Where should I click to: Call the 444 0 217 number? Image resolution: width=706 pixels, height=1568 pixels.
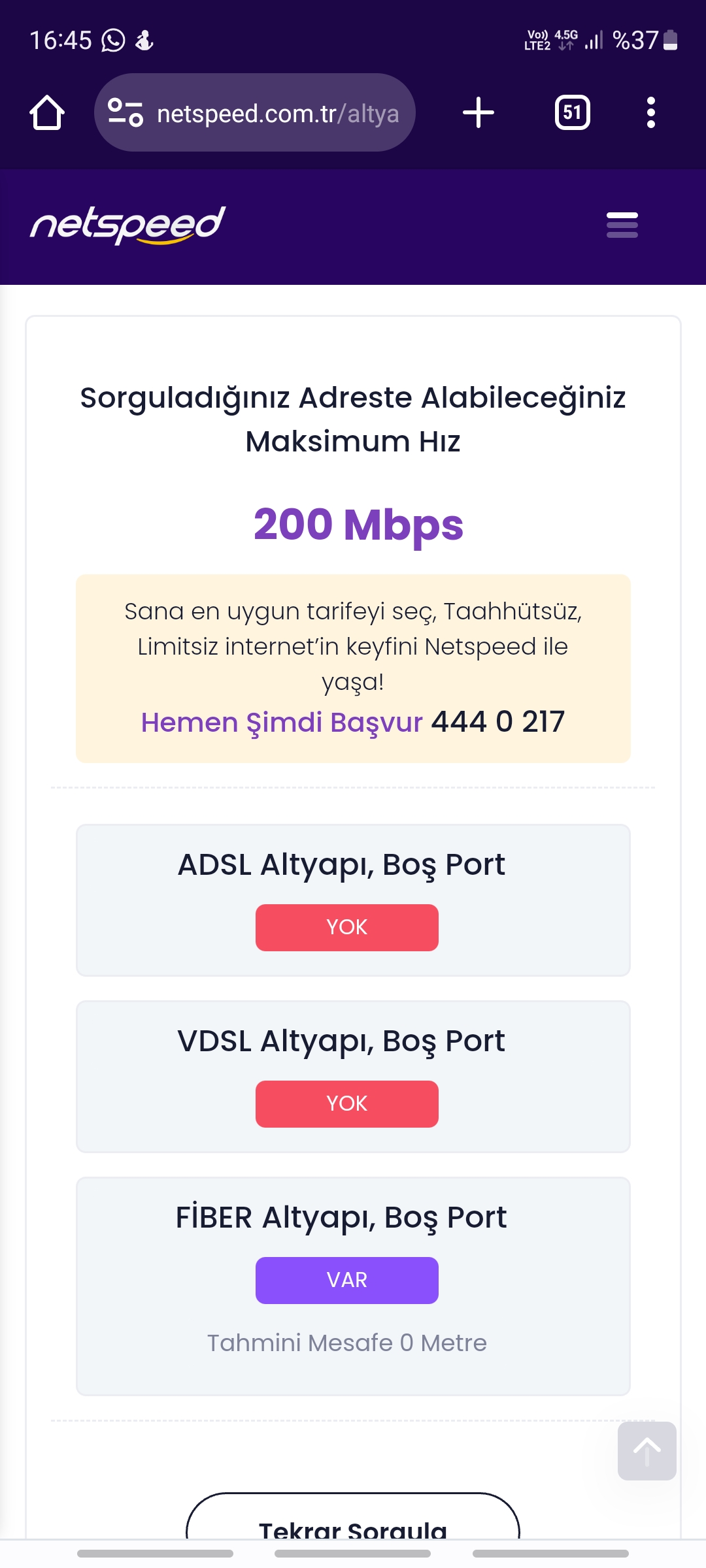(497, 722)
